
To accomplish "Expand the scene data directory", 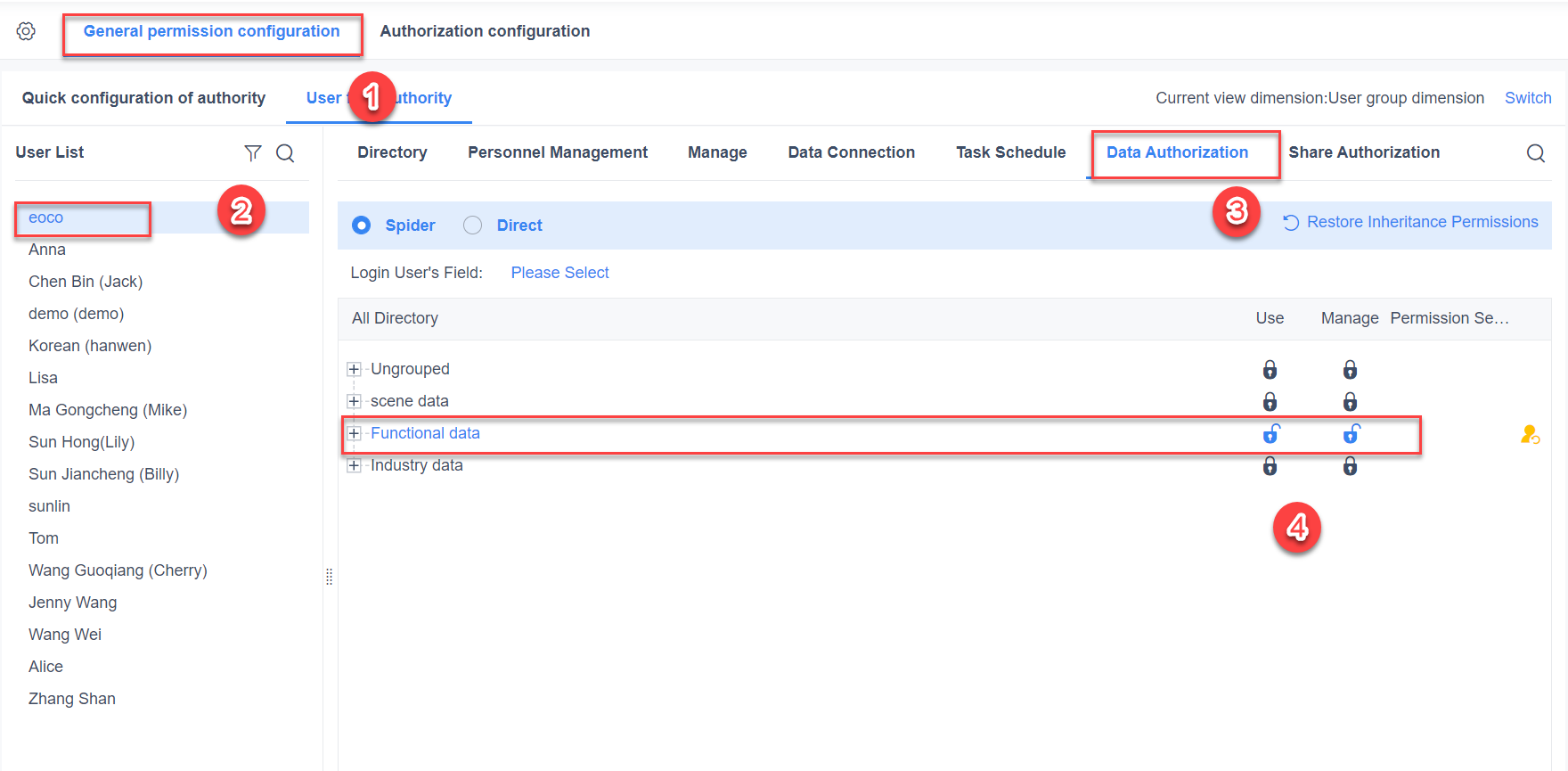I will (x=354, y=401).
